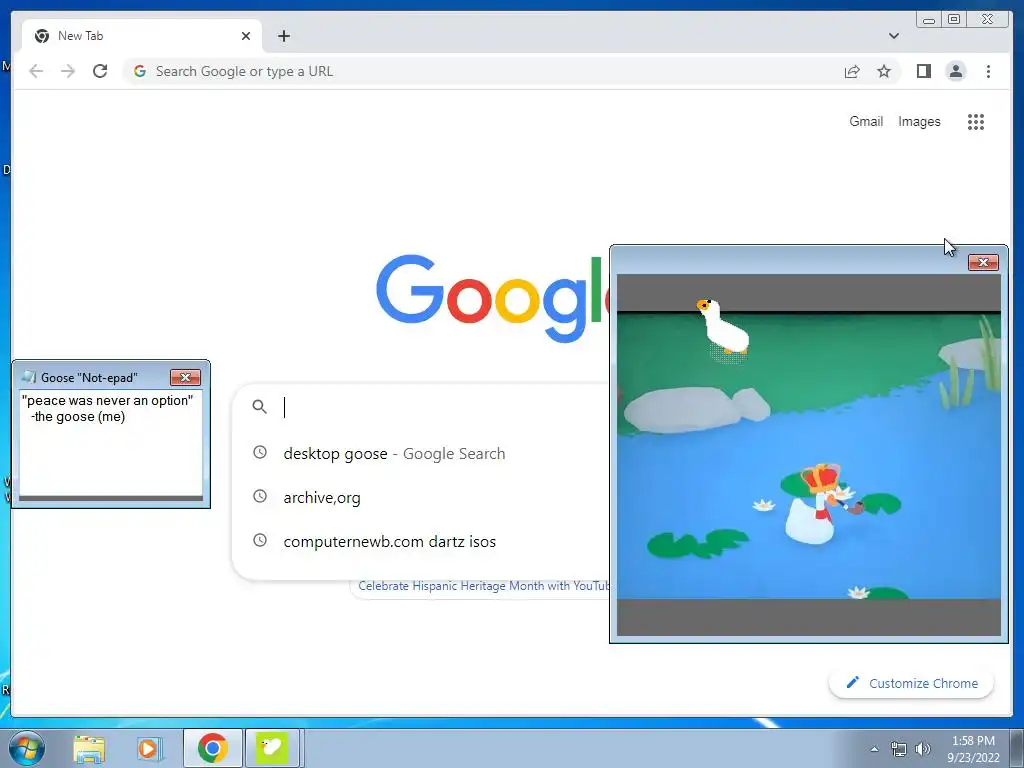Close the New Tab tab
This screenshot has height=768, width=1024.
click(x=246, y=36)
